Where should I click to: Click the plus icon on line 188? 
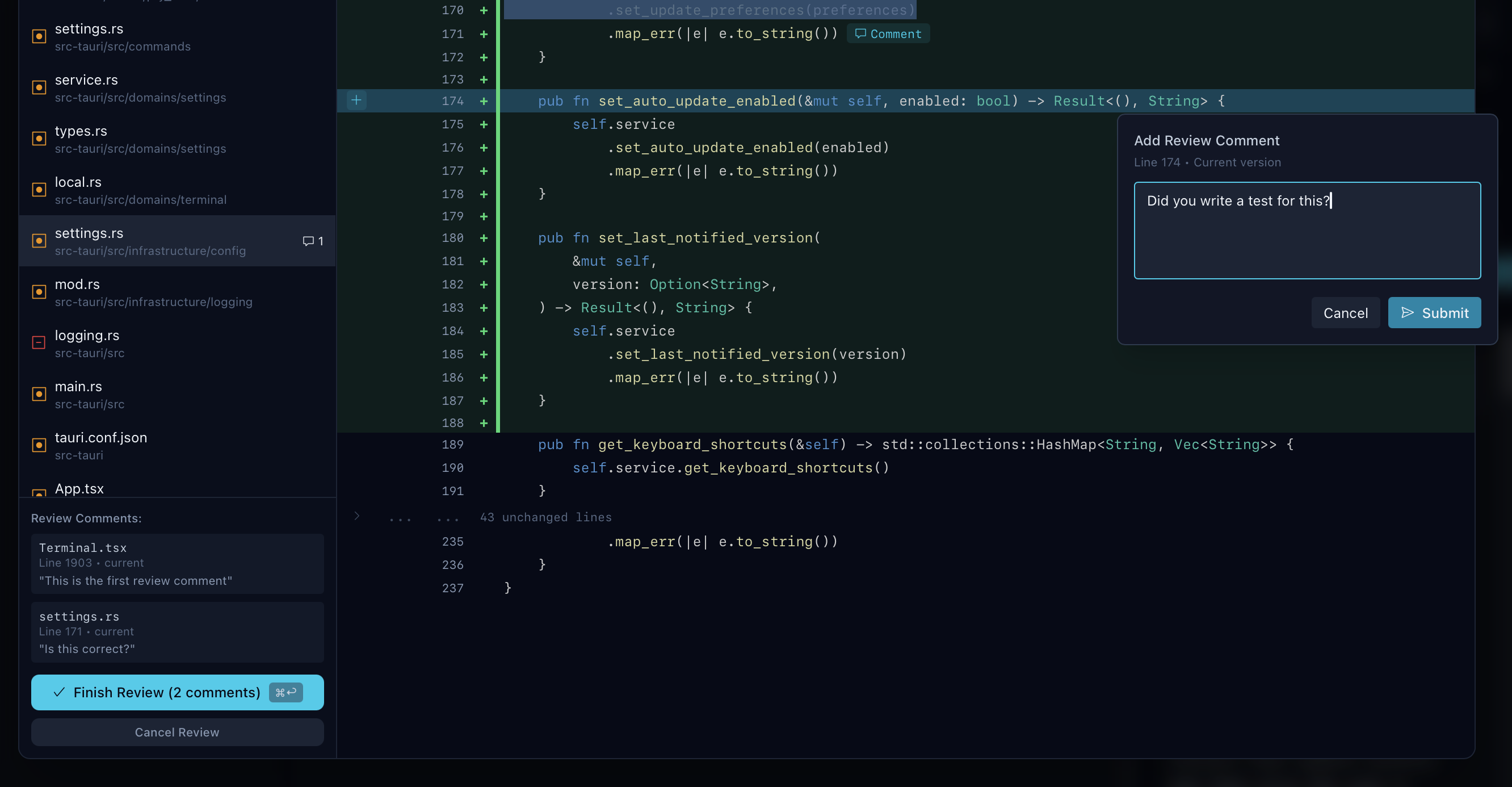tap(483, 423)
